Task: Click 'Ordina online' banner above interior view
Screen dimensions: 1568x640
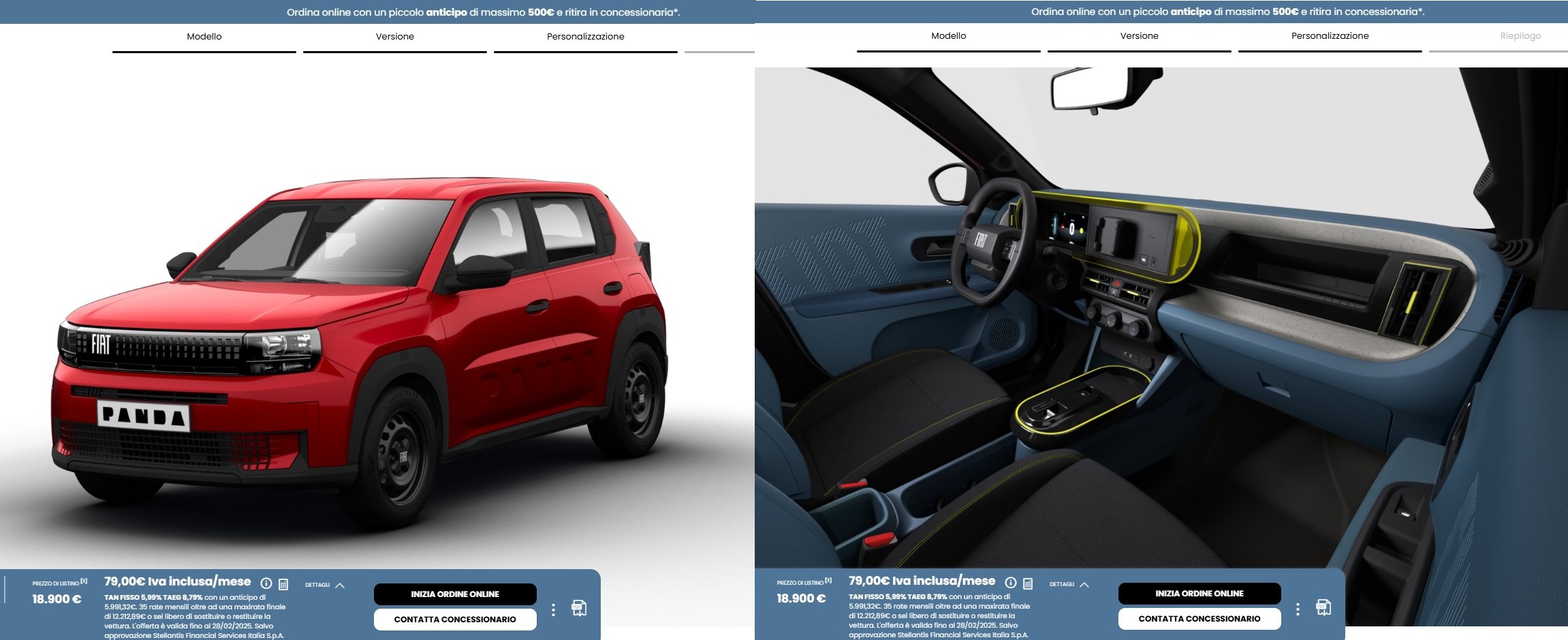Action: [1227, 12]
